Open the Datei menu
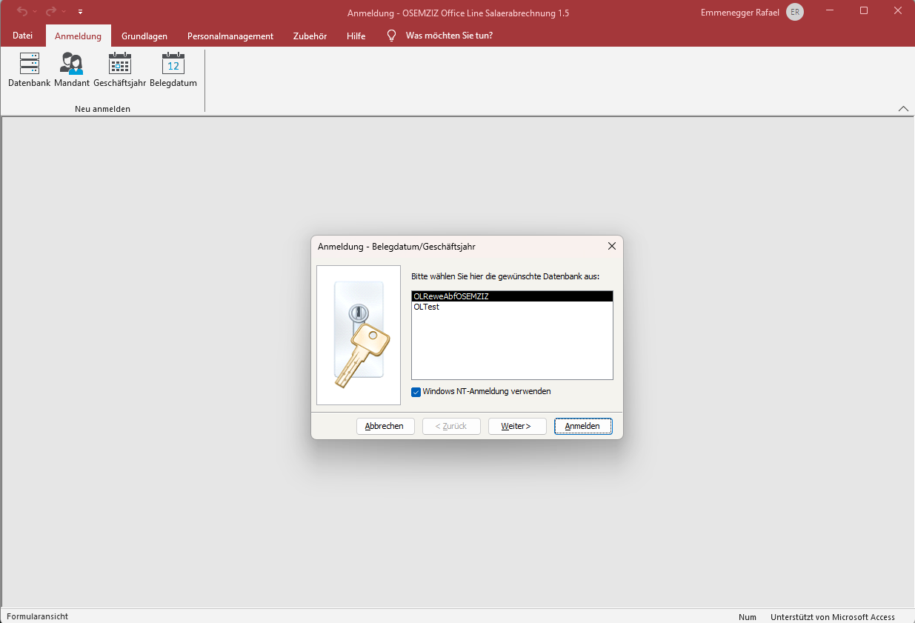The height and width of the screenshot is (623, 915). pos(22,35)
